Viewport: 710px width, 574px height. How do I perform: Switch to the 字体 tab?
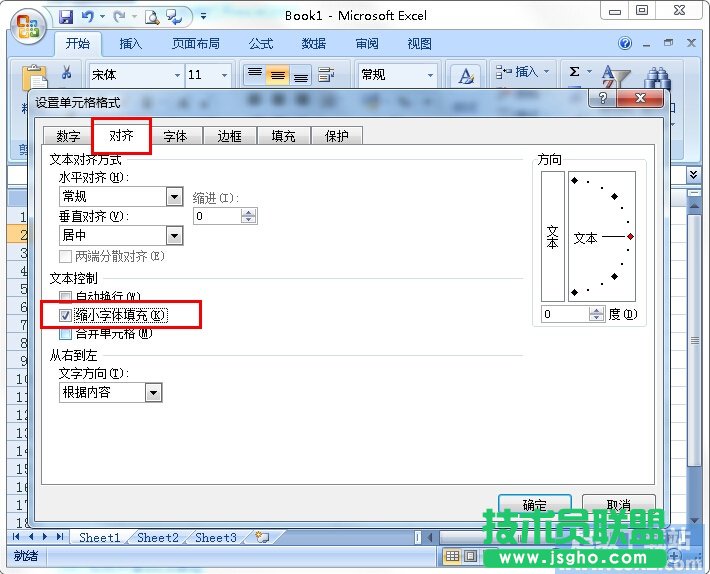pyautogui.click(x=175, y=136)
